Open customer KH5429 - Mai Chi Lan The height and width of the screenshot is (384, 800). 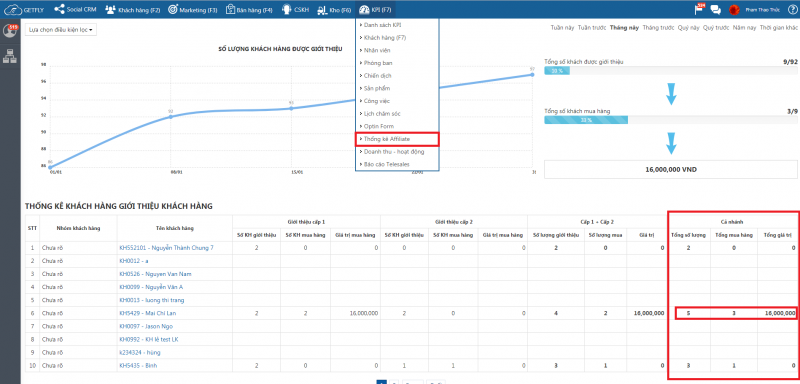tap(147, 313)
